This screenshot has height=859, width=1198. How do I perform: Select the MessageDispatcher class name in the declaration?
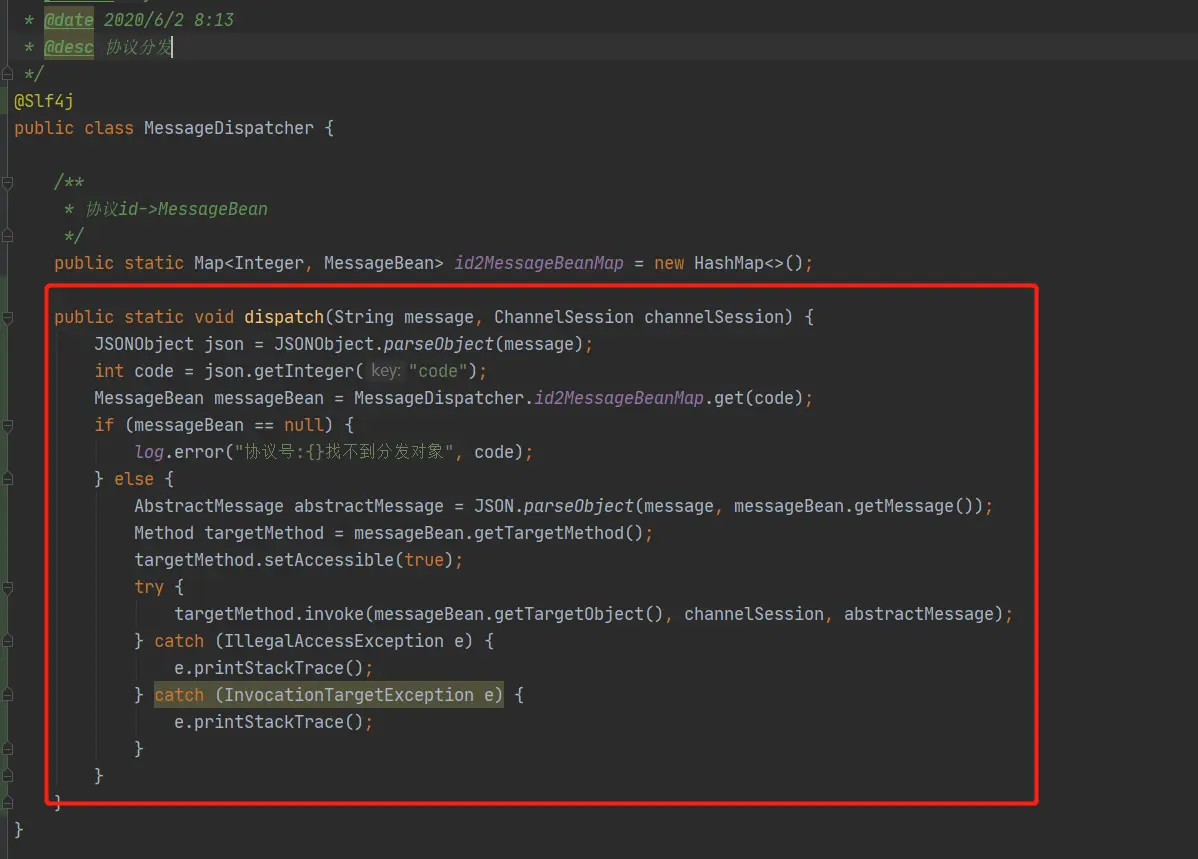tap(228, 128)
